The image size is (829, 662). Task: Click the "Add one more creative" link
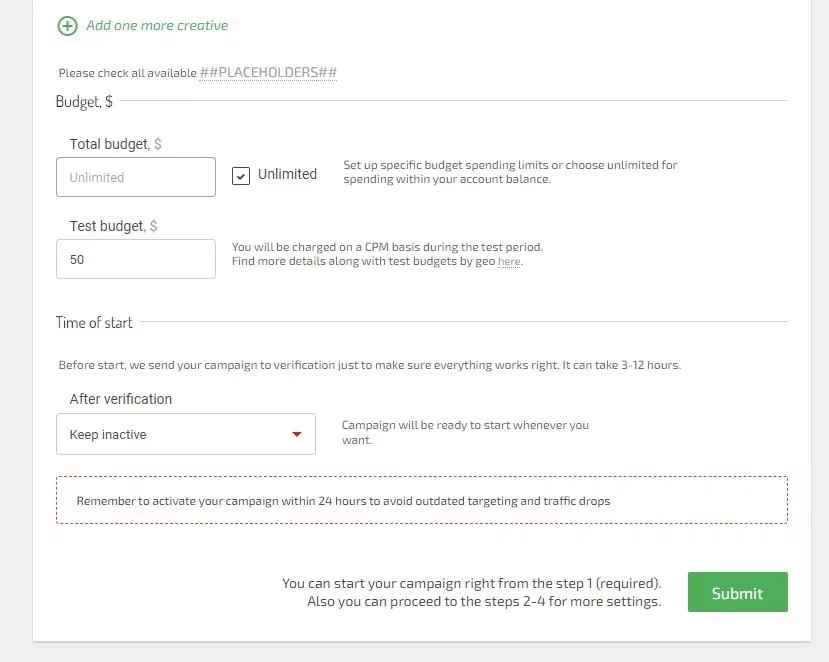[157, 25]
